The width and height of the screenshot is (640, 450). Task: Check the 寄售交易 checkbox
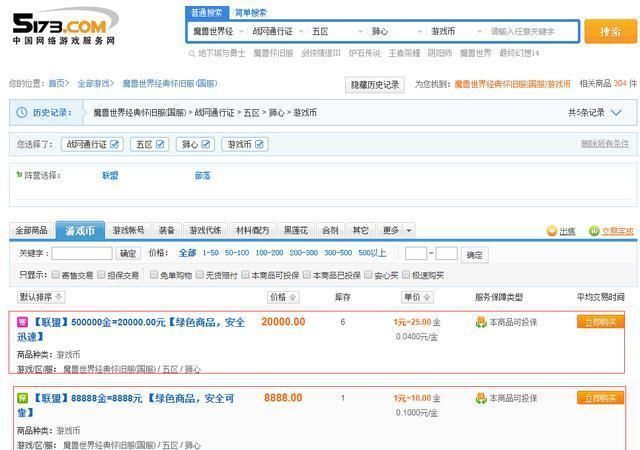[x=56, y=274]
